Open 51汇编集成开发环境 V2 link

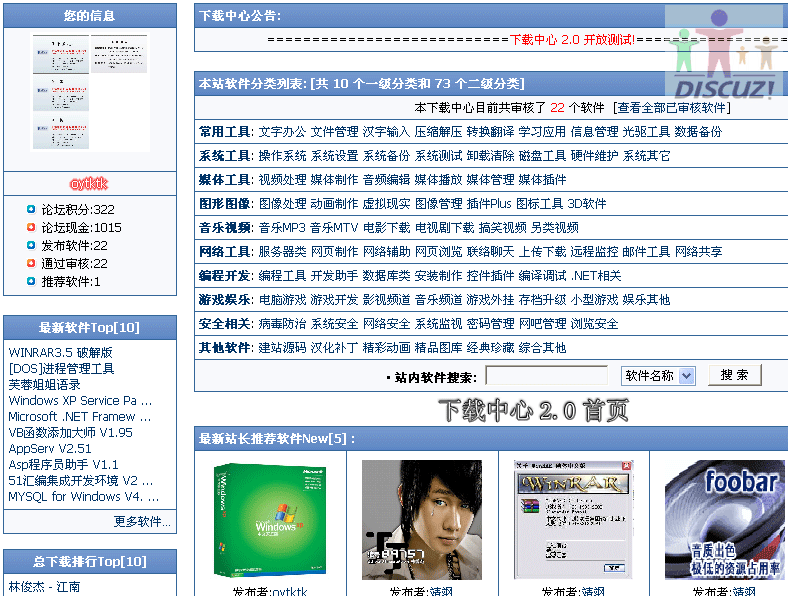(x=80, y=481)
